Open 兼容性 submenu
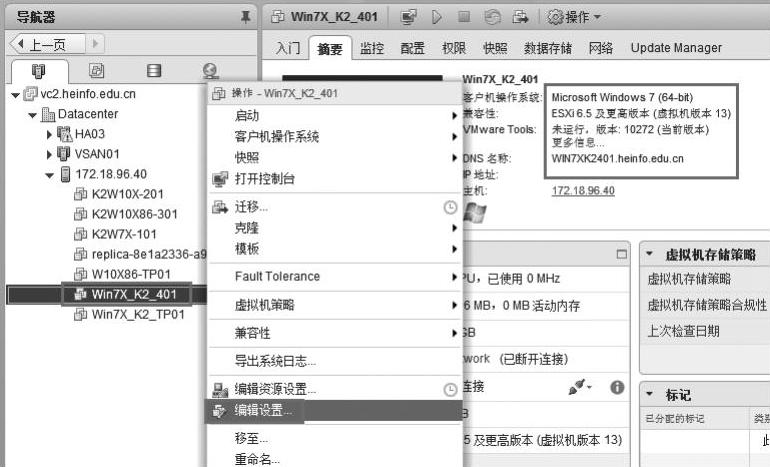 click(334, 333)
